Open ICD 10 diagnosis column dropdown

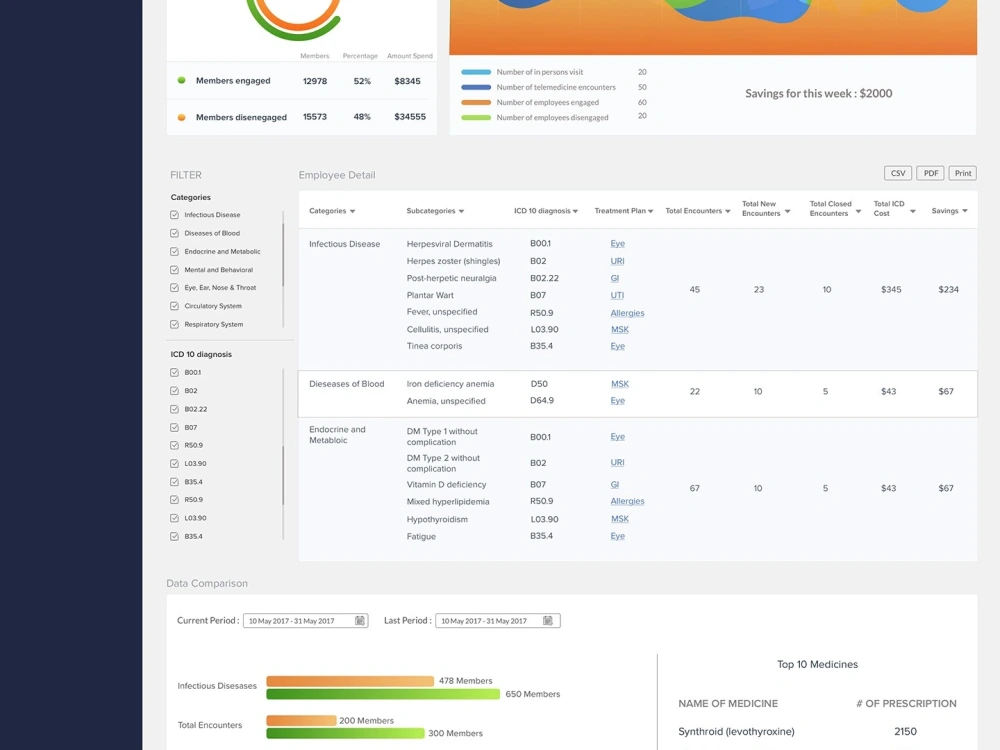click(x=575, y=211)
